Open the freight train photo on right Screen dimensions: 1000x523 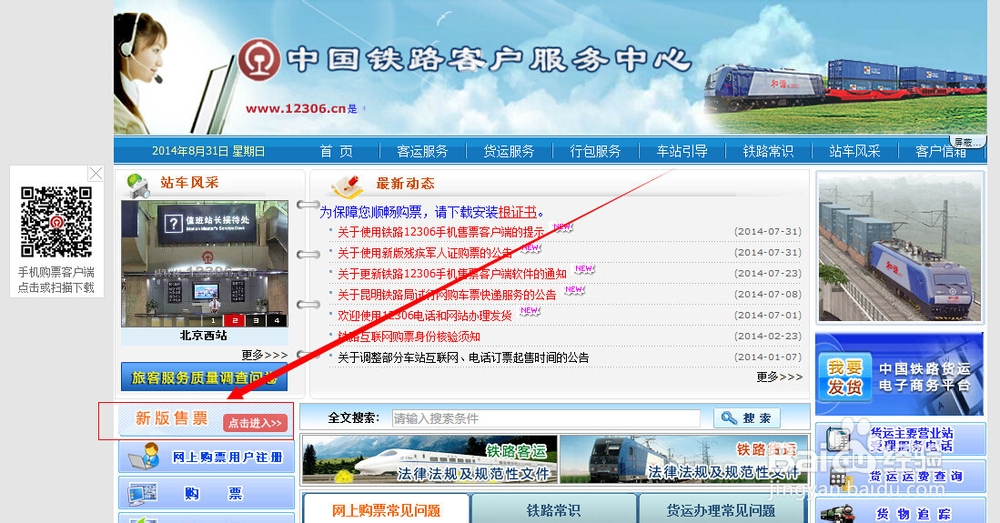click(899, 247)
